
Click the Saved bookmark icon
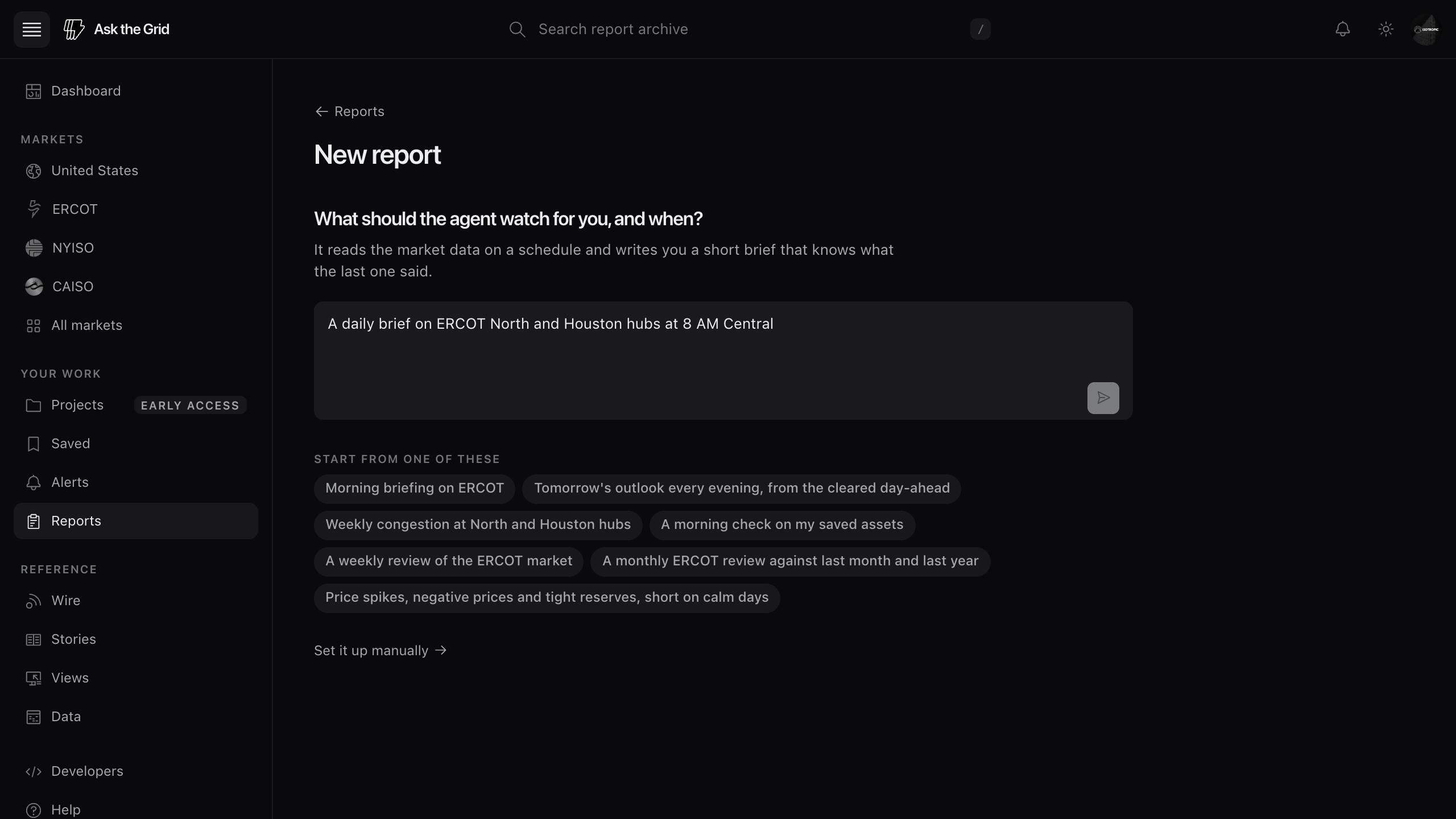click(x=34, y=444)
